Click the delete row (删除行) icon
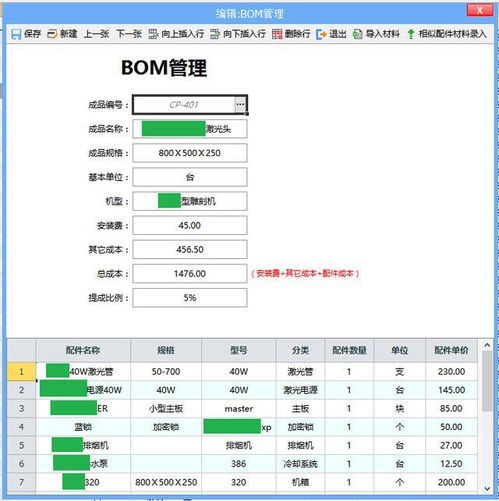 point(277,34)
